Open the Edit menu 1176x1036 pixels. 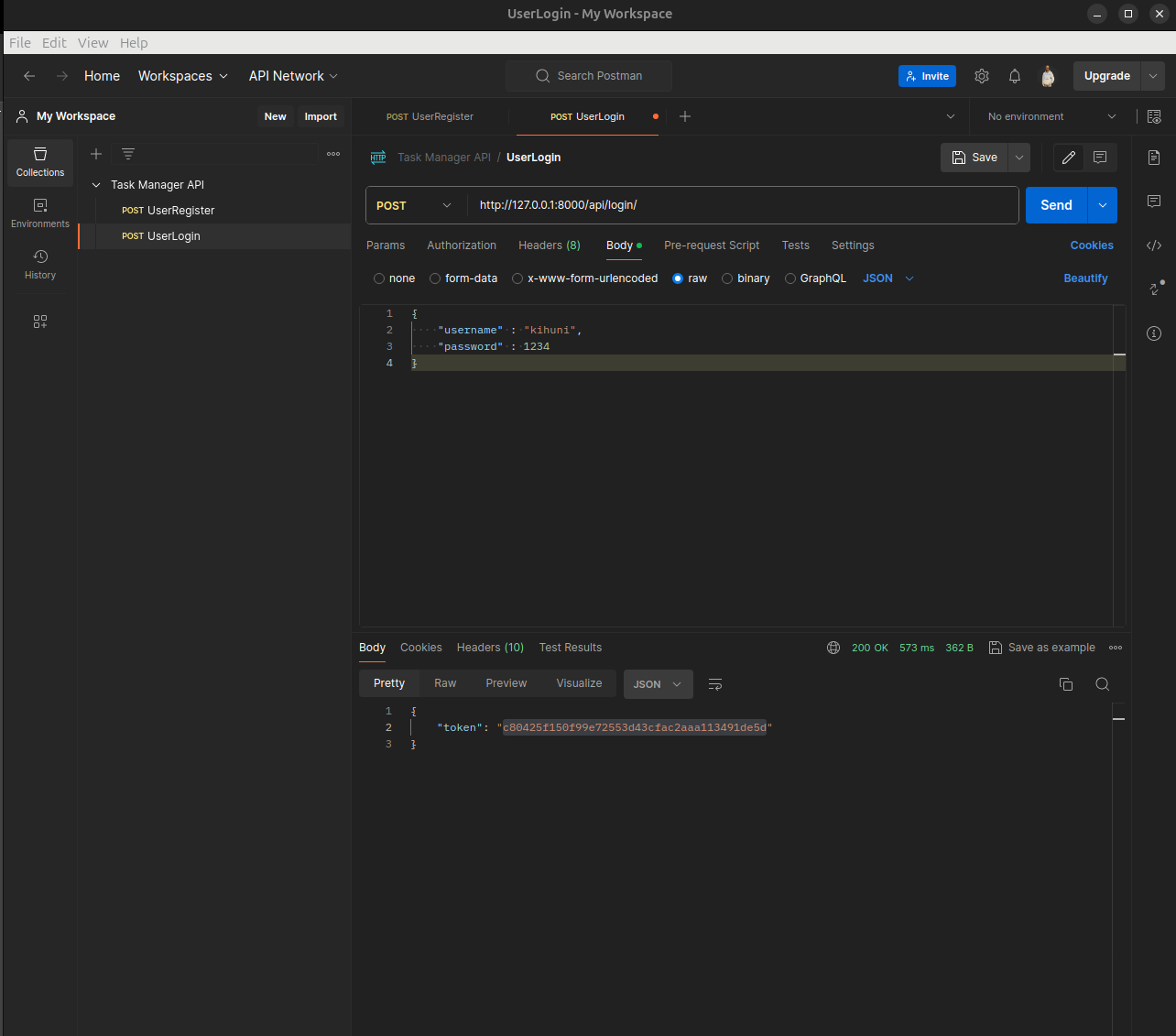click(x=54, y=43)
